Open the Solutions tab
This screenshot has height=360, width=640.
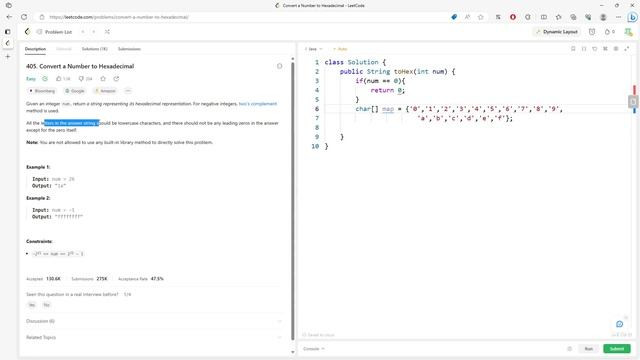tap(94, 49)
